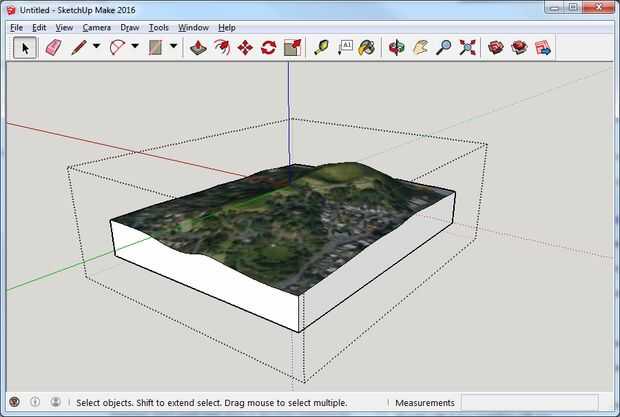Open the Camera menu
The image size is (620, 417).
[x=96, y=28]
